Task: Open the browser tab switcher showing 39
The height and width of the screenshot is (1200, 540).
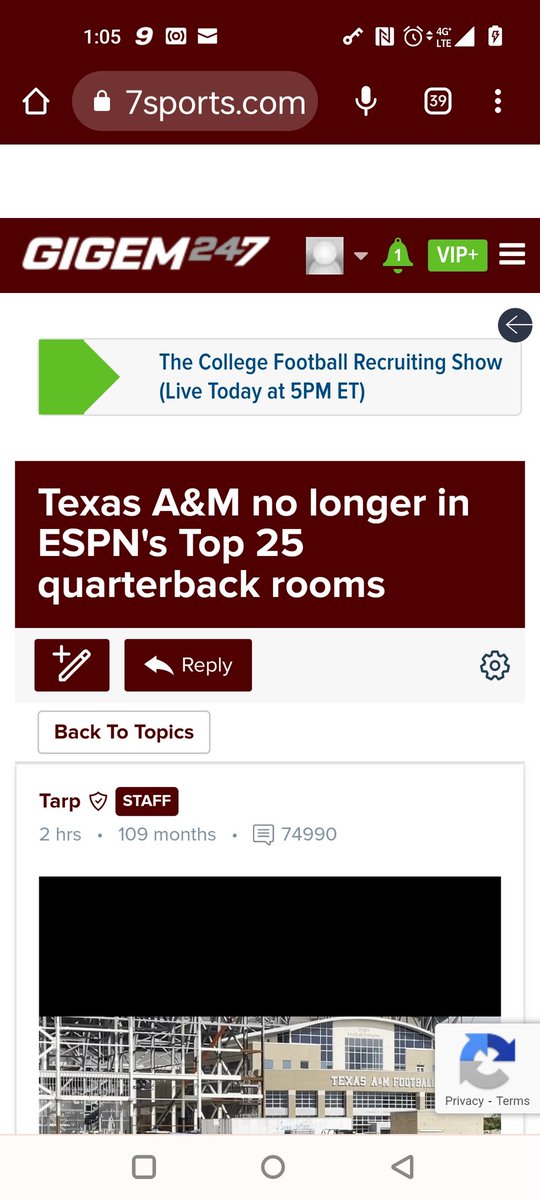Action: [437, 101]
